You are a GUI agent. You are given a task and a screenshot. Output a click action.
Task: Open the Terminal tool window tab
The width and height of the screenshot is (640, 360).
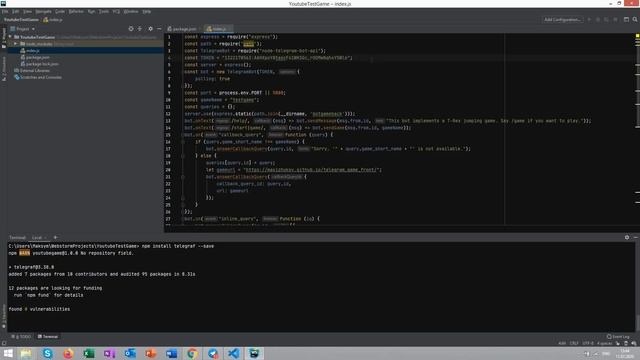coord(48,337)
